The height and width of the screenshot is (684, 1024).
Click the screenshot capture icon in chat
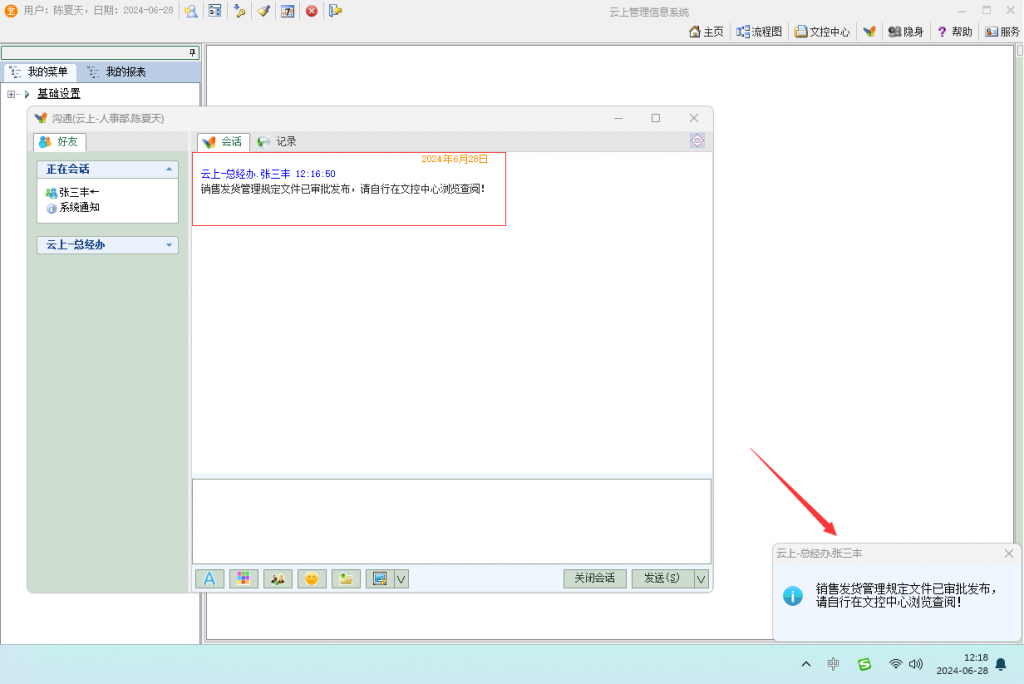379,579
